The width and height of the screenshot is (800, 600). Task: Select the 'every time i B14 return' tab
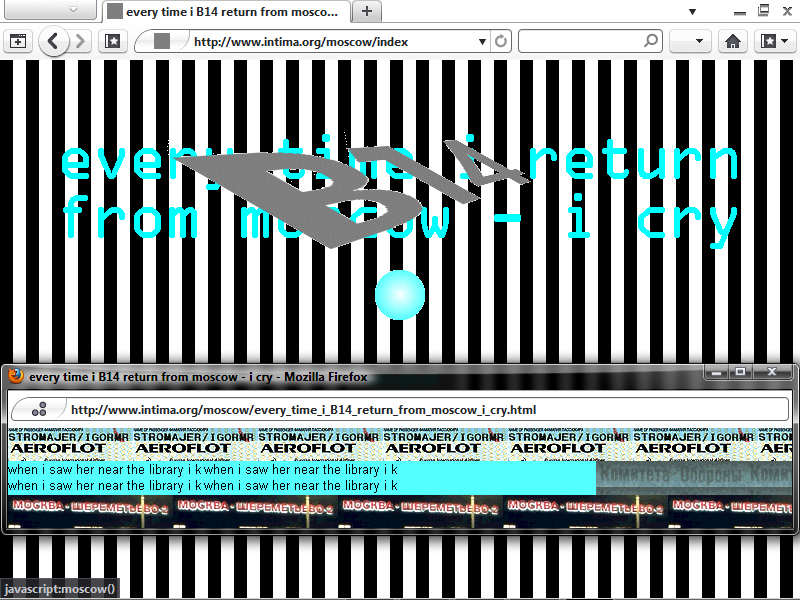pyautogui.click(x=227, y=12)
